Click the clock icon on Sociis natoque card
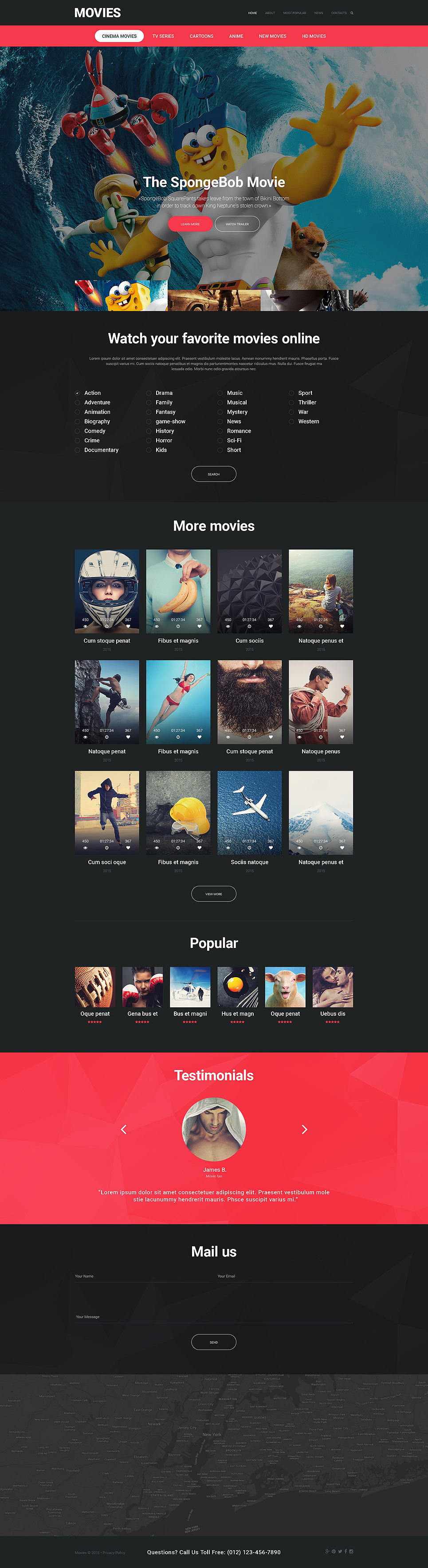 (249, 848)
